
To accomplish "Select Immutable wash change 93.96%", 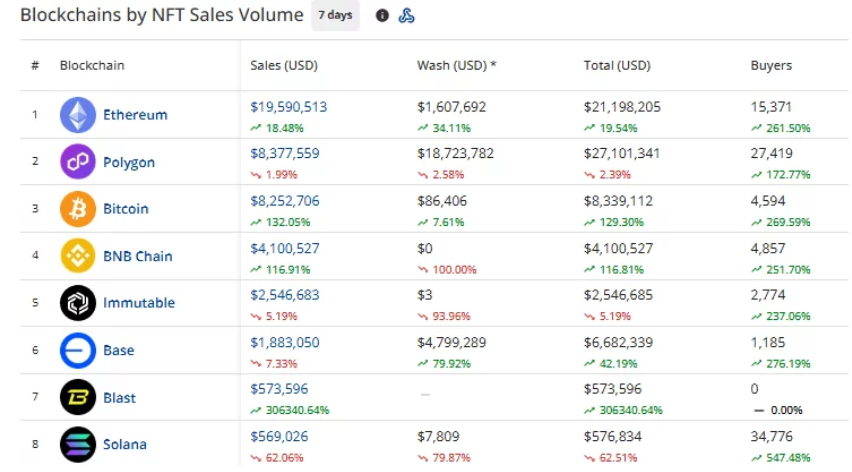I will tap(451, 316).
